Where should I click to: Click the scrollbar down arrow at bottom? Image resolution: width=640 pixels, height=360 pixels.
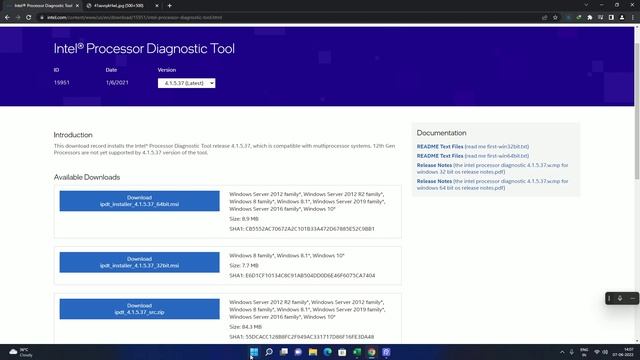(x=637, y=341)
